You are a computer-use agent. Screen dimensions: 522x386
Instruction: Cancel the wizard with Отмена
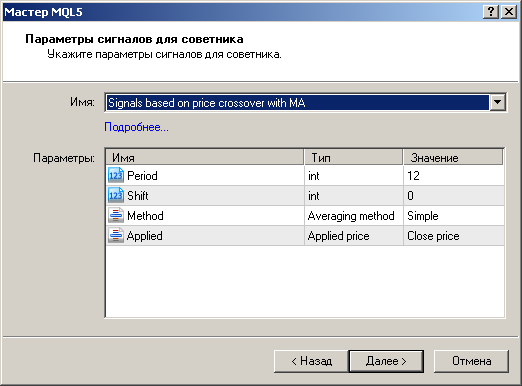[x=471, y=361]
